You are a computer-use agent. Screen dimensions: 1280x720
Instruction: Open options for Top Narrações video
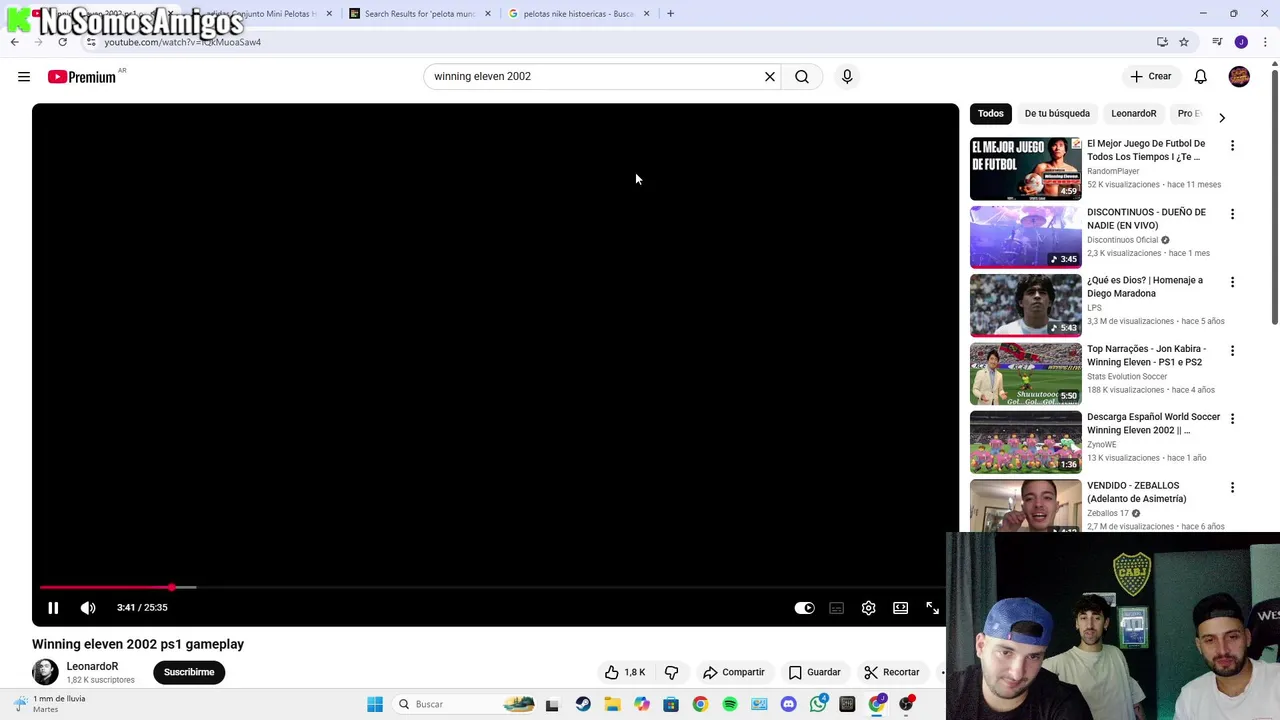[x=1232, y=351]
